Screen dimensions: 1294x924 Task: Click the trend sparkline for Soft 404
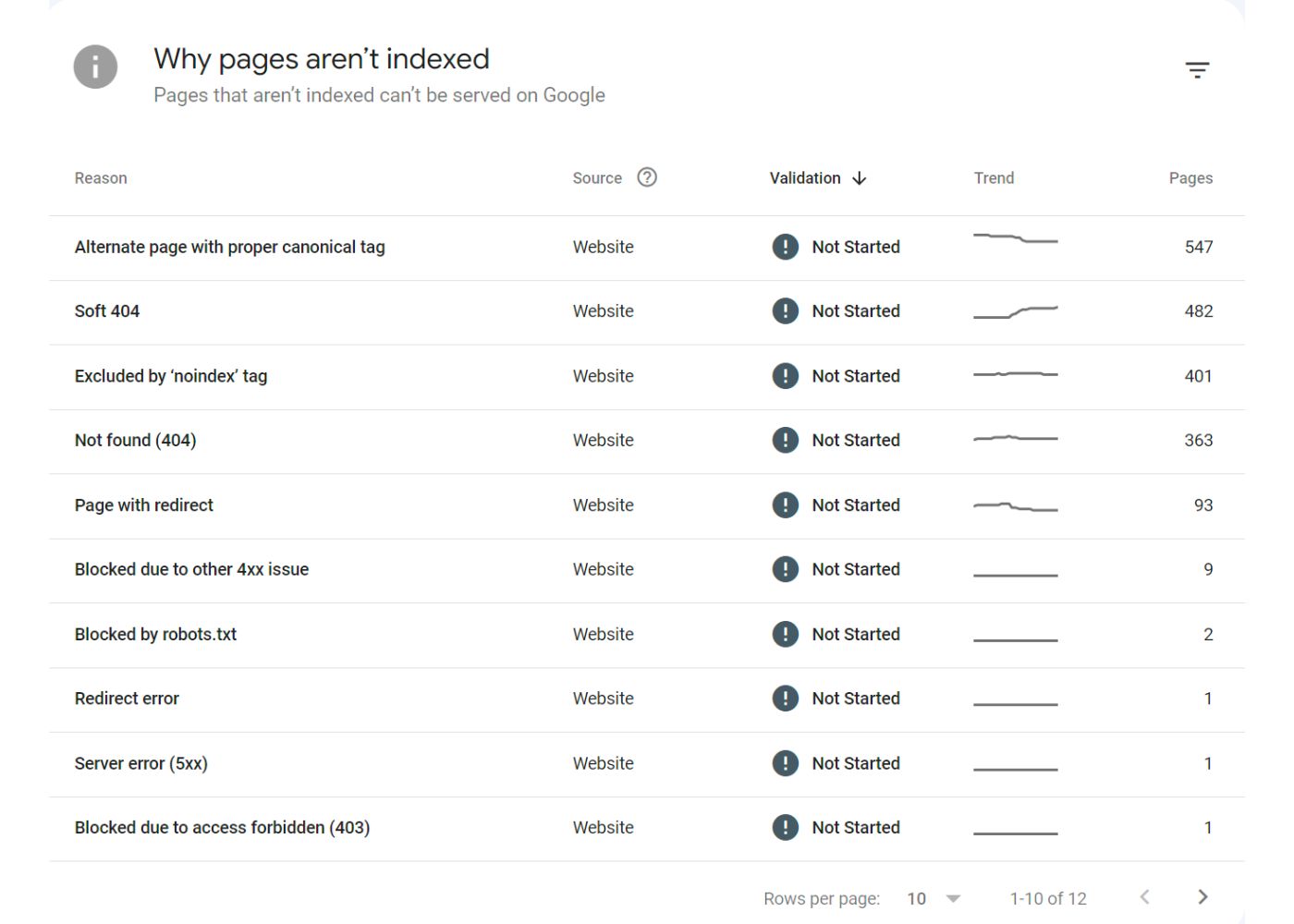1015,312
